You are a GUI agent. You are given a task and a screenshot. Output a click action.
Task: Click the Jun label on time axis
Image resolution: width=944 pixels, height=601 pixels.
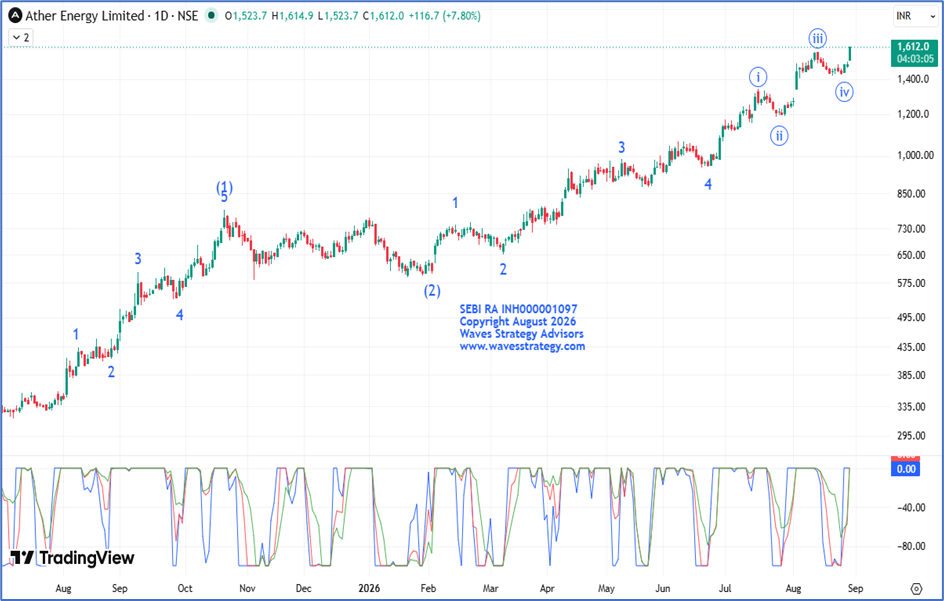click(663, 588)
